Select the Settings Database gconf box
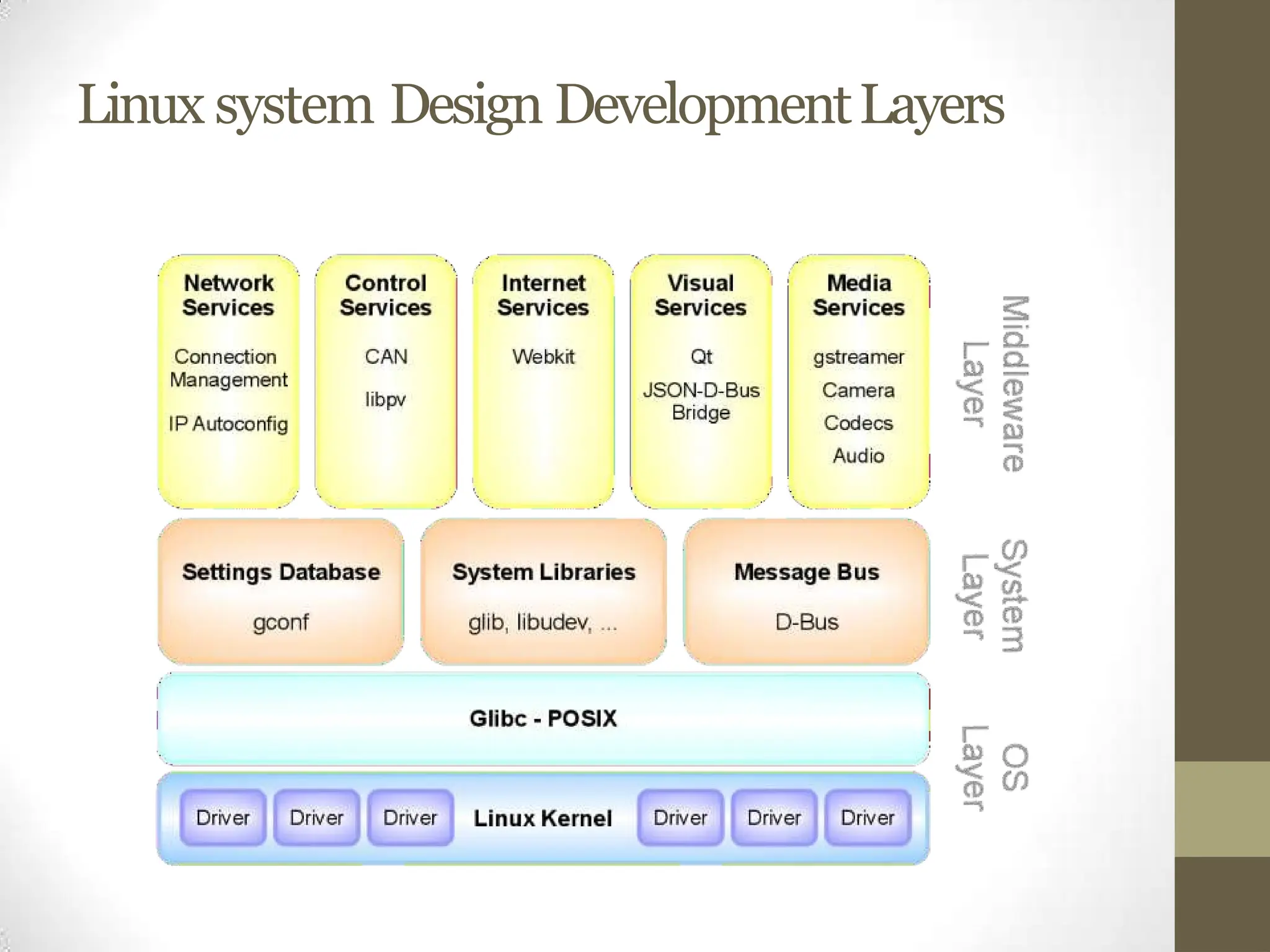Screen dimensions: 1270x952 281,593
